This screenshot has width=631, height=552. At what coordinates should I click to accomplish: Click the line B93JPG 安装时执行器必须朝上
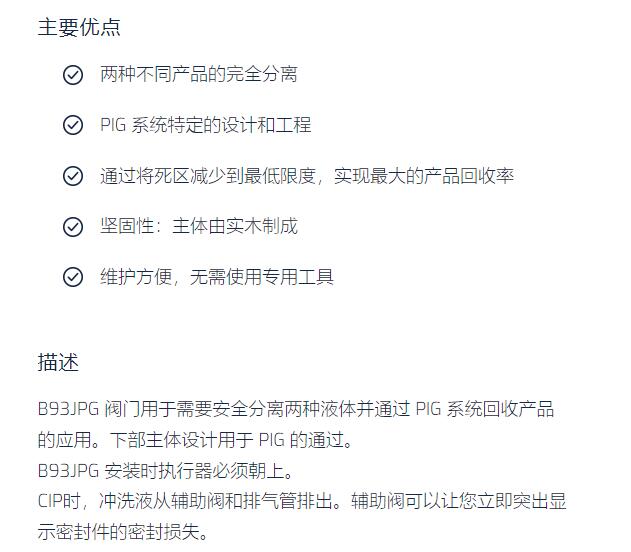point(166,470)
